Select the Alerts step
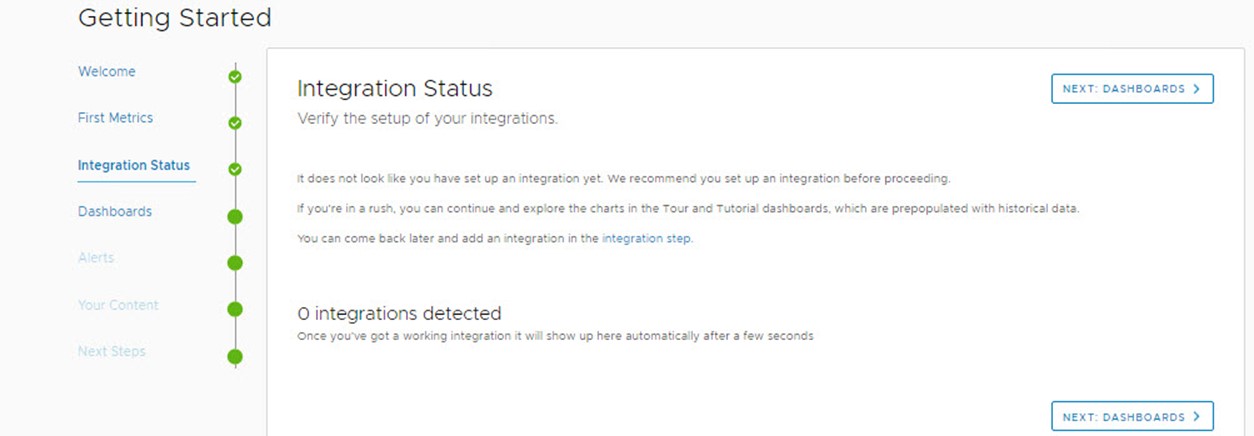 96,258
